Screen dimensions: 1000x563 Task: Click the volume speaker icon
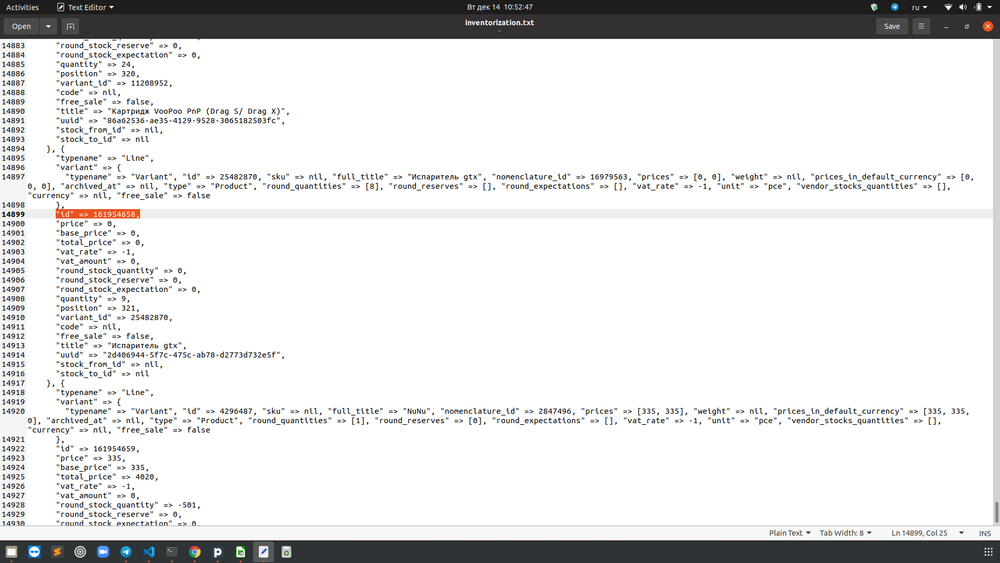point(963,7)
